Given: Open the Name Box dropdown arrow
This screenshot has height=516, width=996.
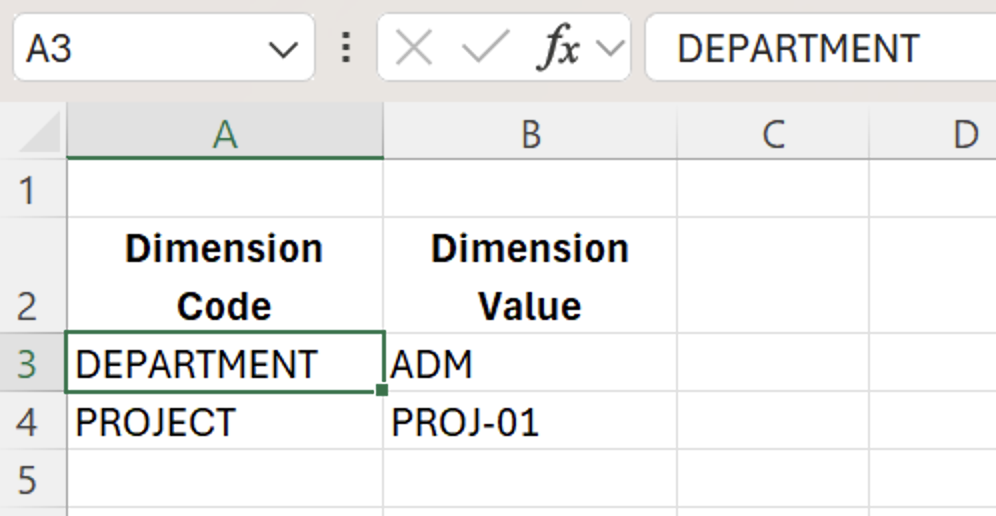Looking at the screenshot, I should tap(284, 48).
